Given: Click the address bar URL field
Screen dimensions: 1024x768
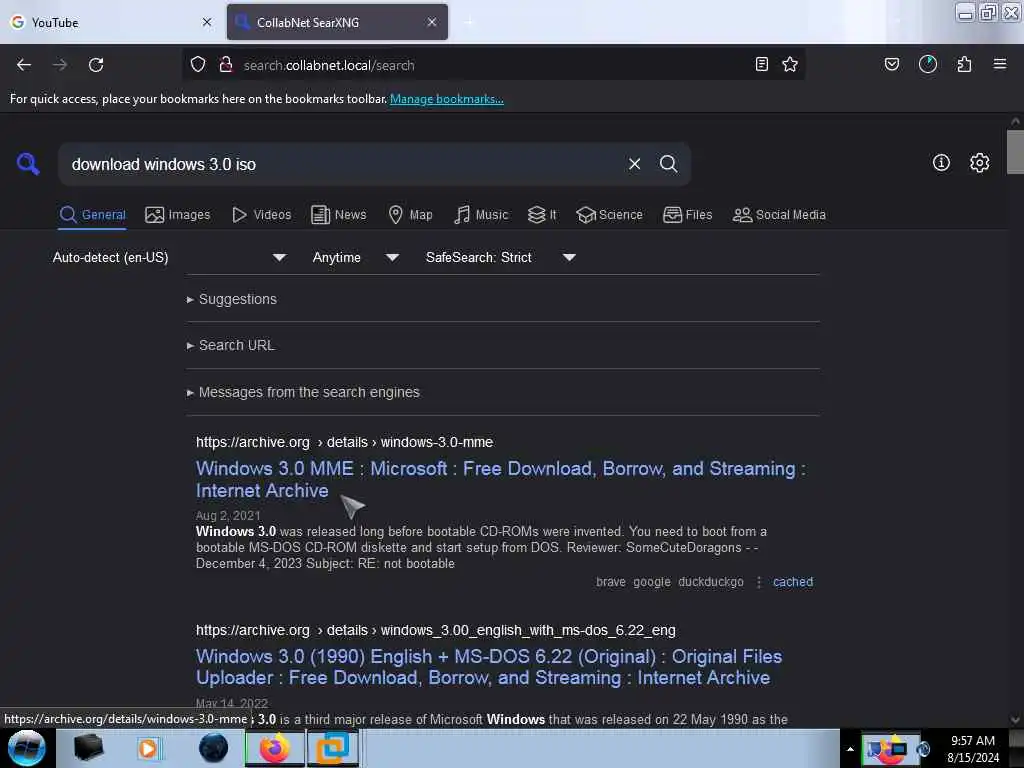Looking at the screenshot, I should [x=493, y=65].
